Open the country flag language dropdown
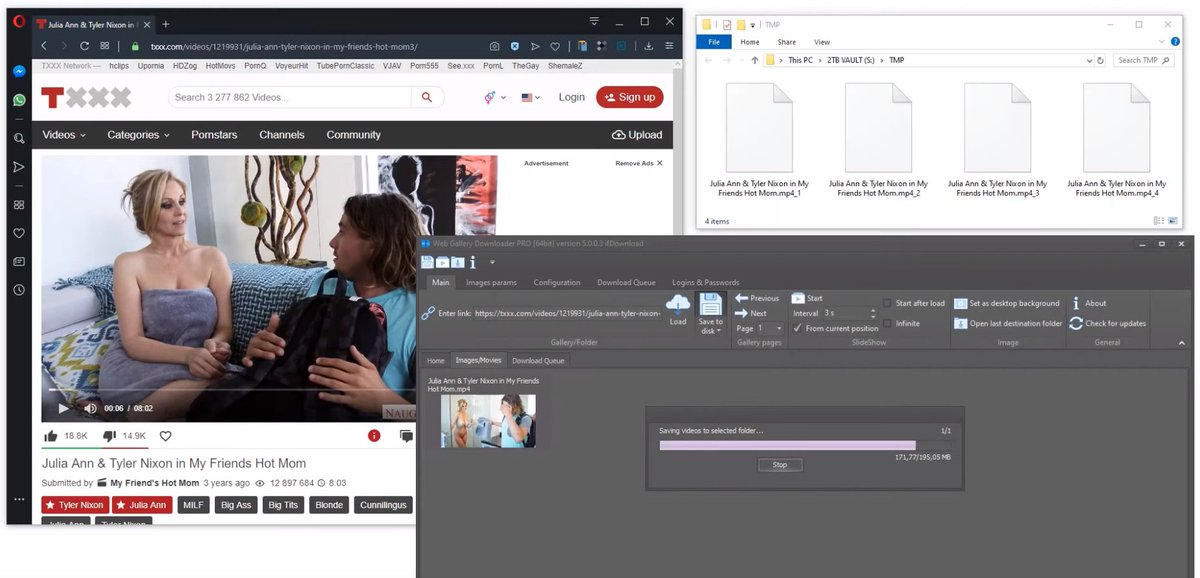Image resolution: width=1200 pixels, height=578 pixels. [x=531, y=97]
